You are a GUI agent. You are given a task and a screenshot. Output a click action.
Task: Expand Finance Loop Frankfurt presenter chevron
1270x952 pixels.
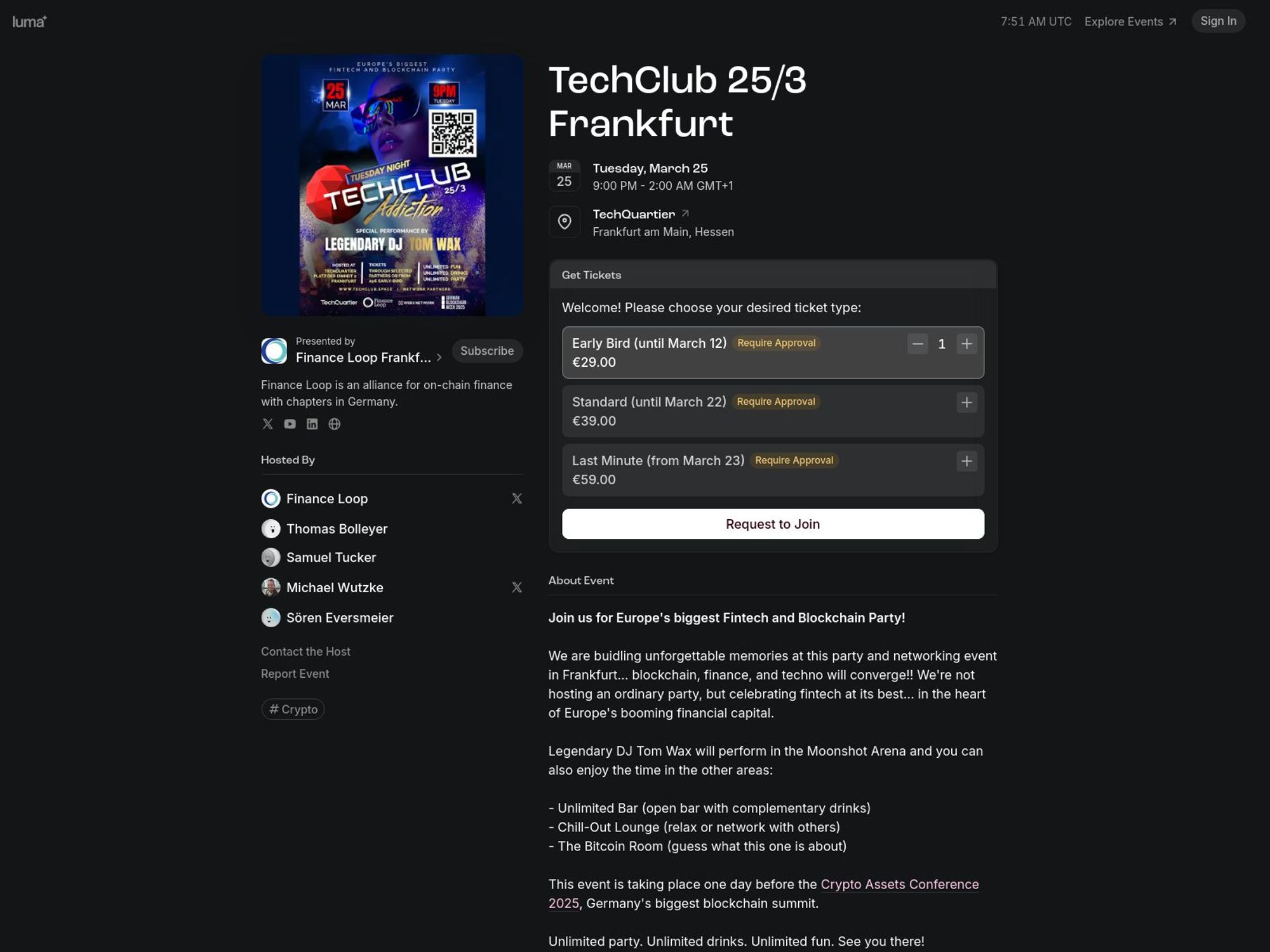[x=439, y=357]
